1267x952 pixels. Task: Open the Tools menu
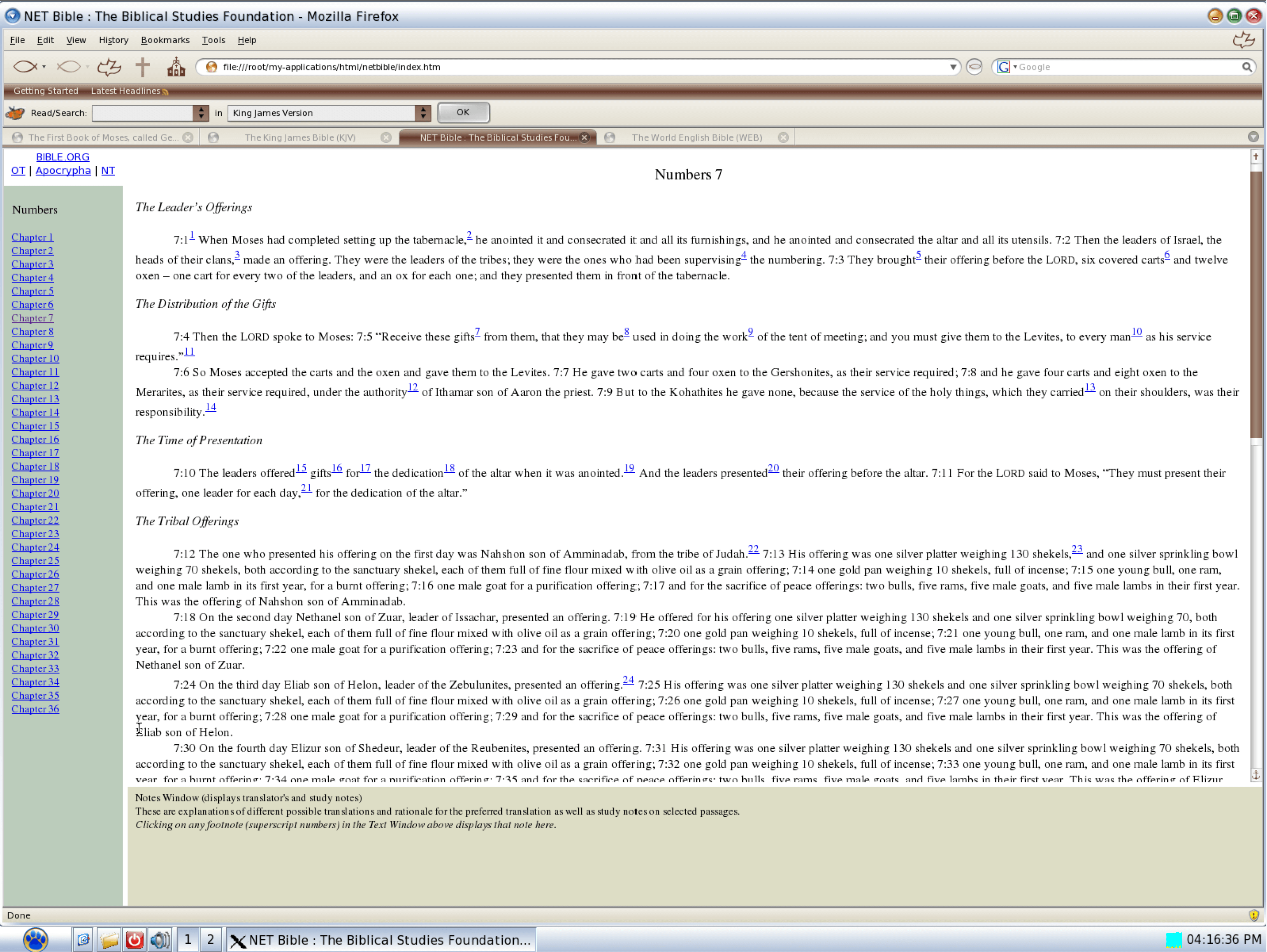(x=213, y=40)
